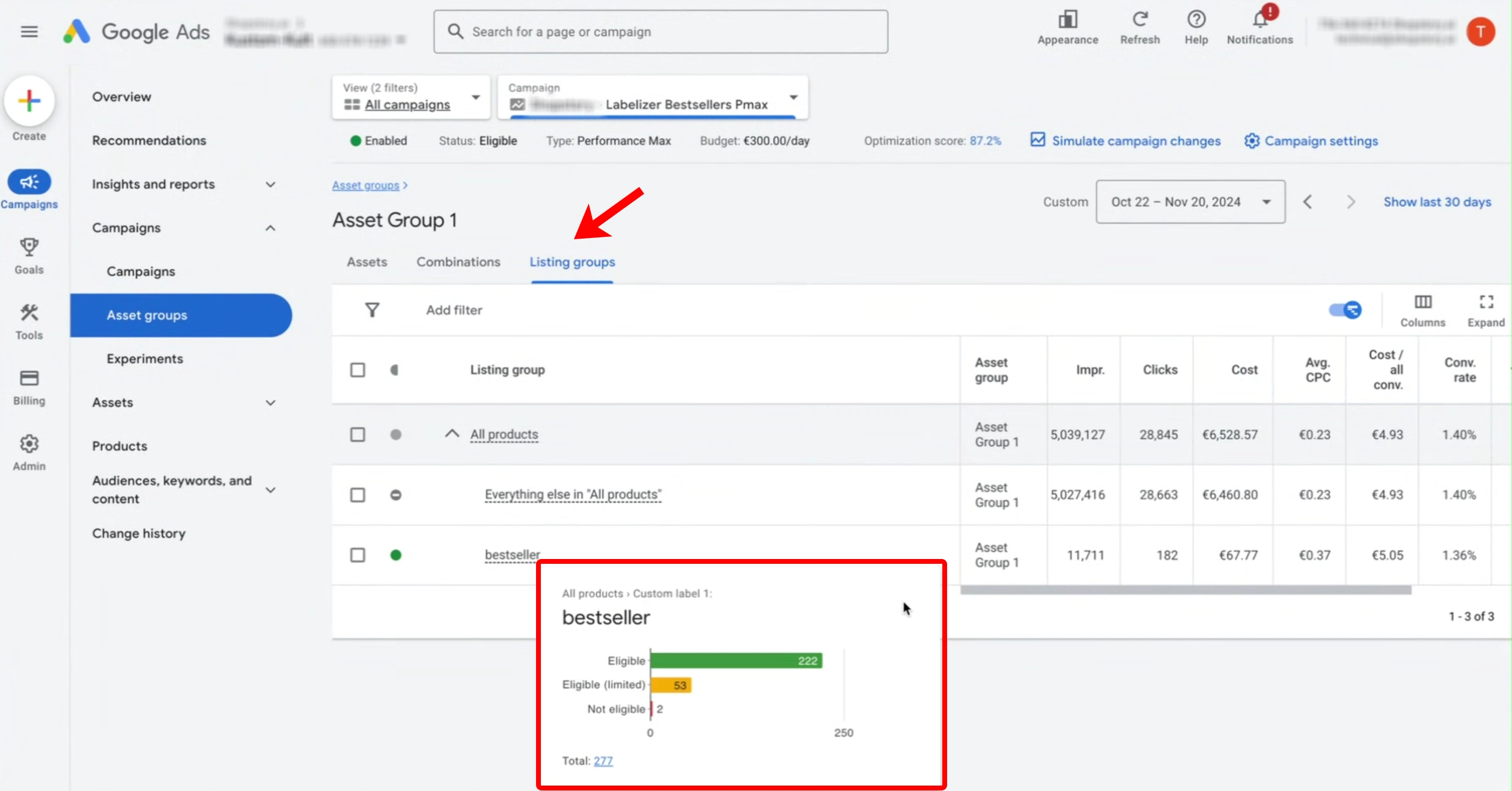Image resolution: width=1512 pixels, height=791 pixels.
Task: Open Campaign settings link
Action: pyautogui.click(x=1311, y=141)
